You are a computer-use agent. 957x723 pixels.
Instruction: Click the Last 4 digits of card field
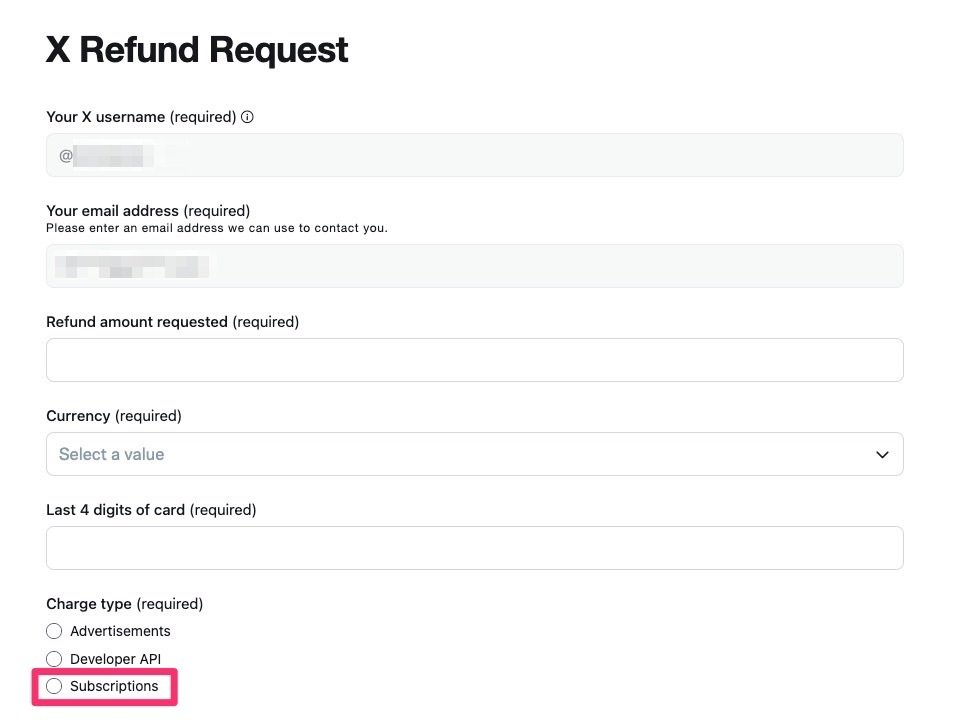click(474, 548)
